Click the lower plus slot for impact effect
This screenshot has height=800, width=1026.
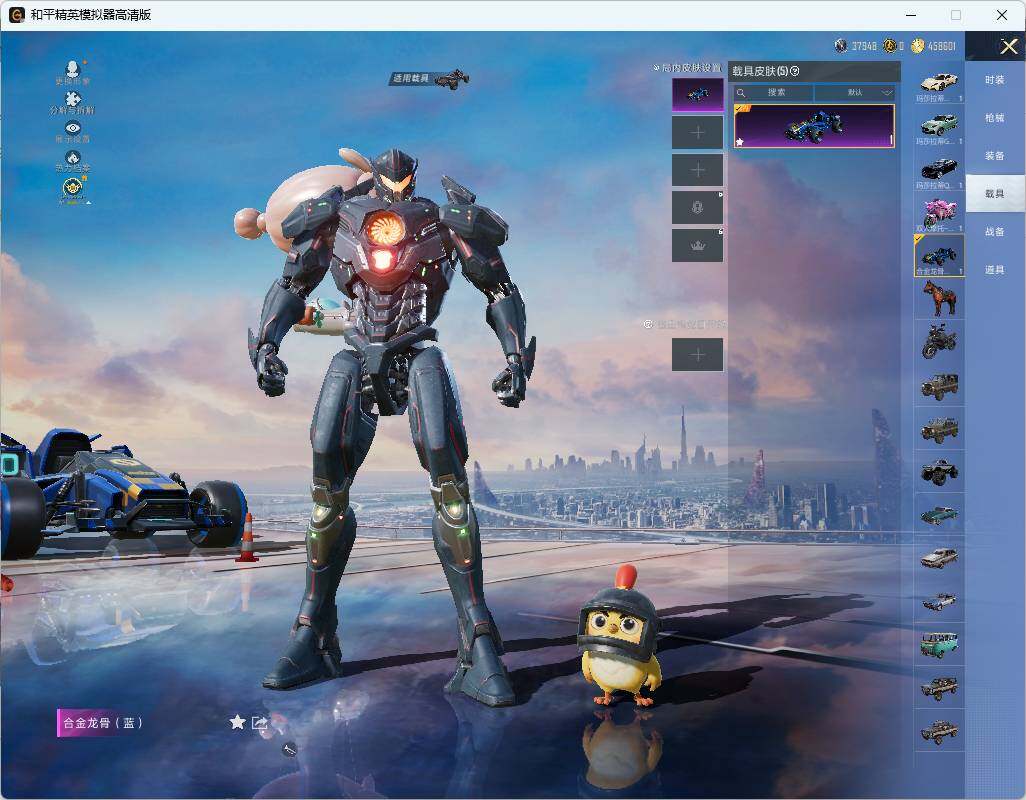698,355
